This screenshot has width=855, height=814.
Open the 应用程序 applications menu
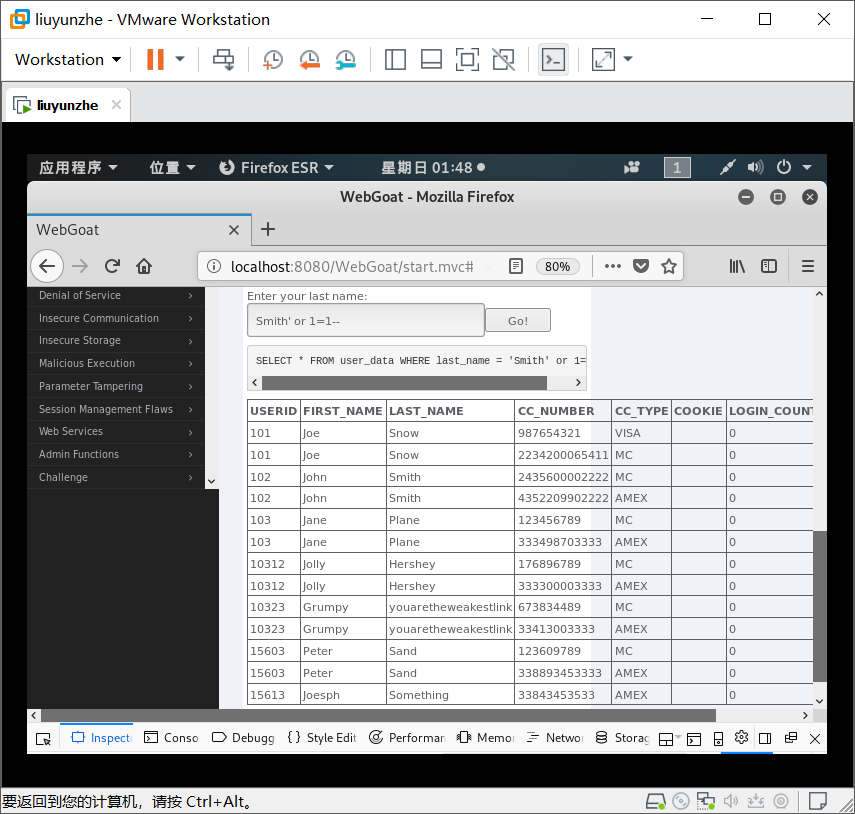(x=78, y=167)
